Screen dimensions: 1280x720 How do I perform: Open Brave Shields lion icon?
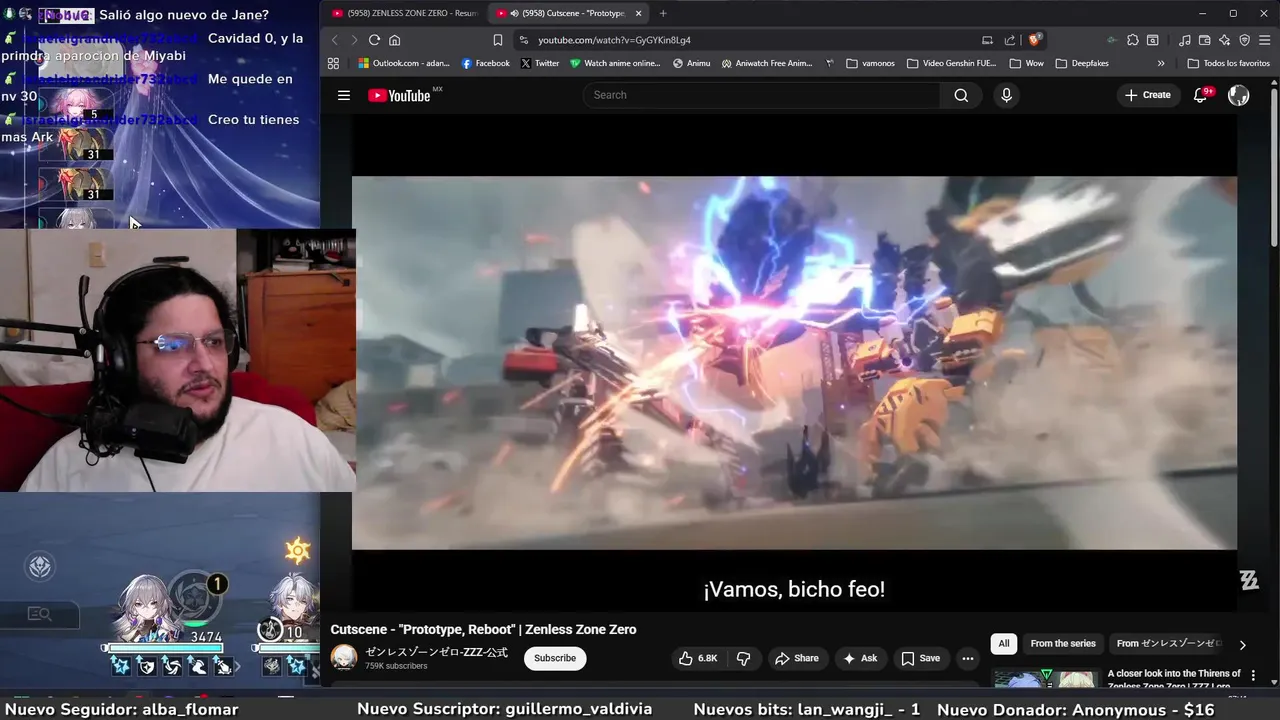[x=1035, y=40]
